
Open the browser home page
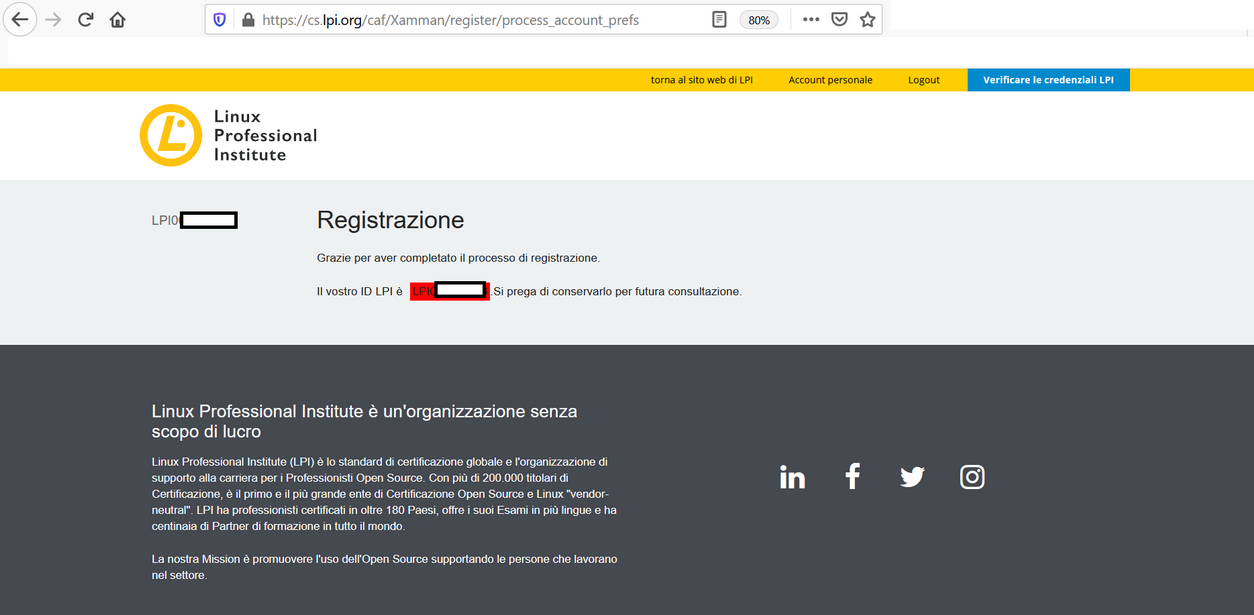click(118, 19)
